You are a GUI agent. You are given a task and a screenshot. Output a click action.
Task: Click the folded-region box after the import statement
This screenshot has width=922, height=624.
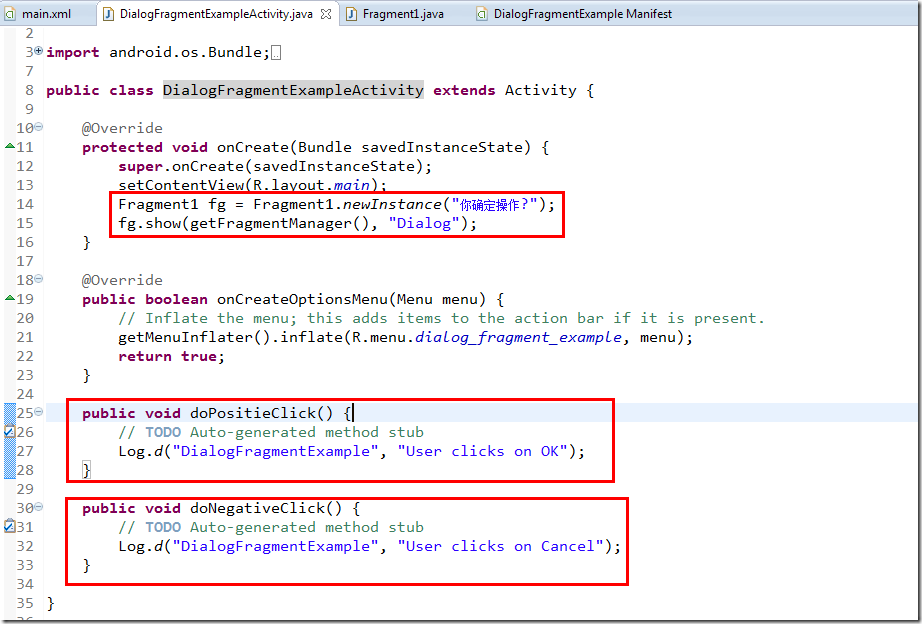coord(276,53)
